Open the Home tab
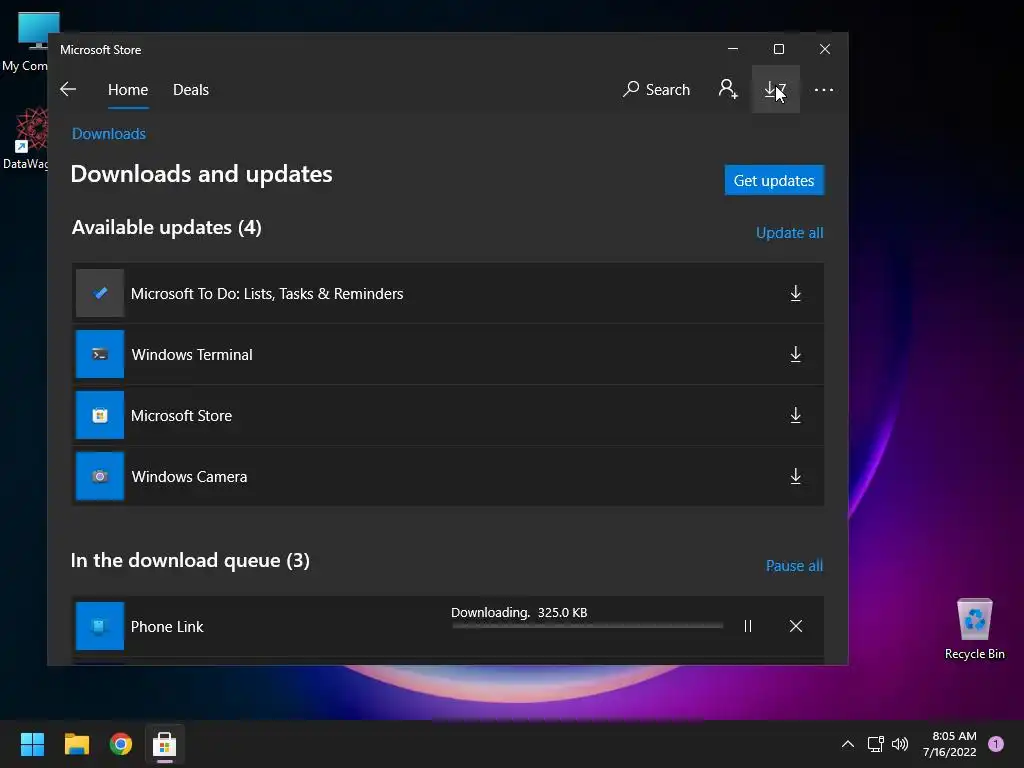 coord(128,89)
